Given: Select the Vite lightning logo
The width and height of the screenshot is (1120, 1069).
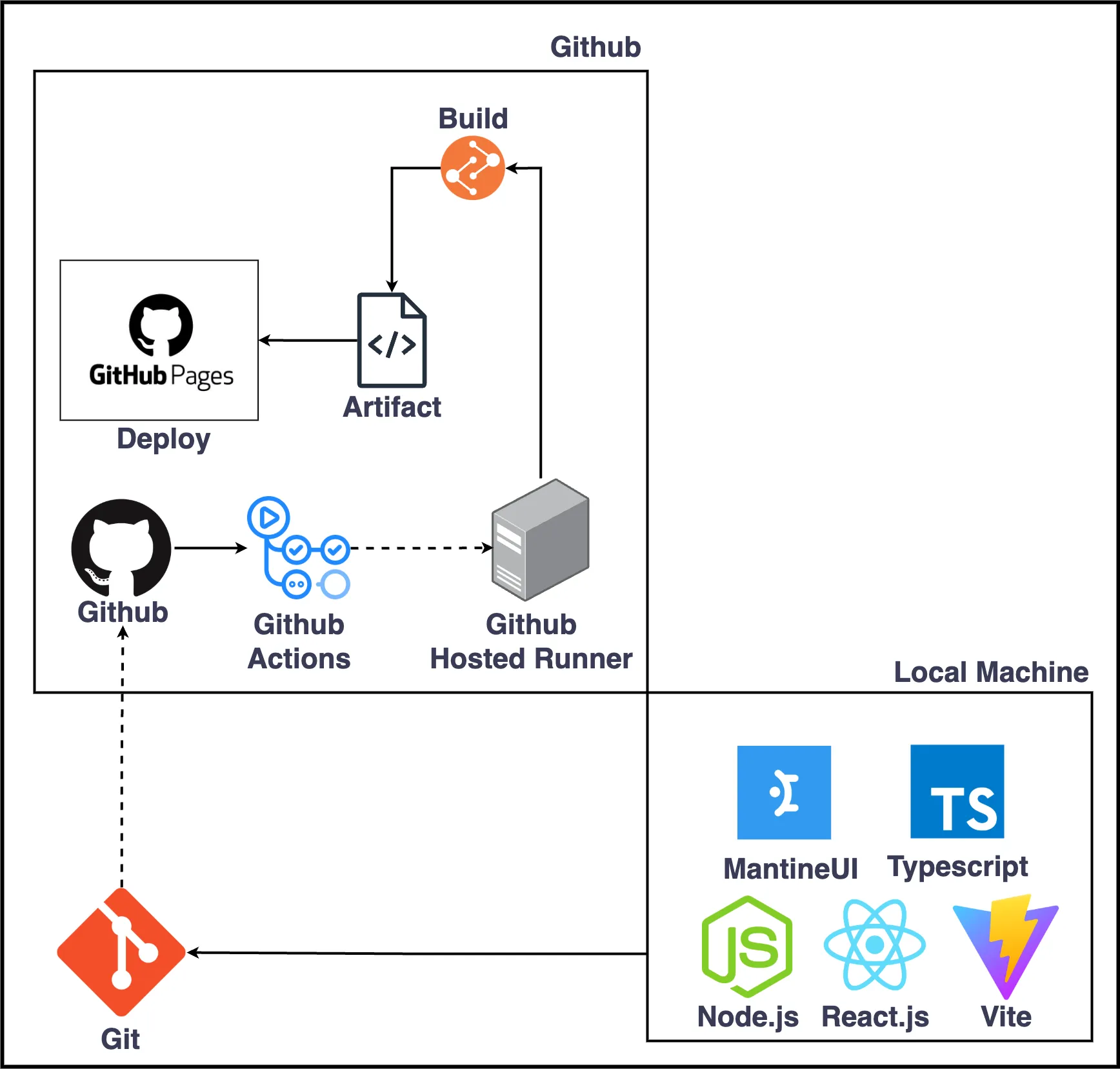Looking at the screenshot, I should pos(1005,946).
